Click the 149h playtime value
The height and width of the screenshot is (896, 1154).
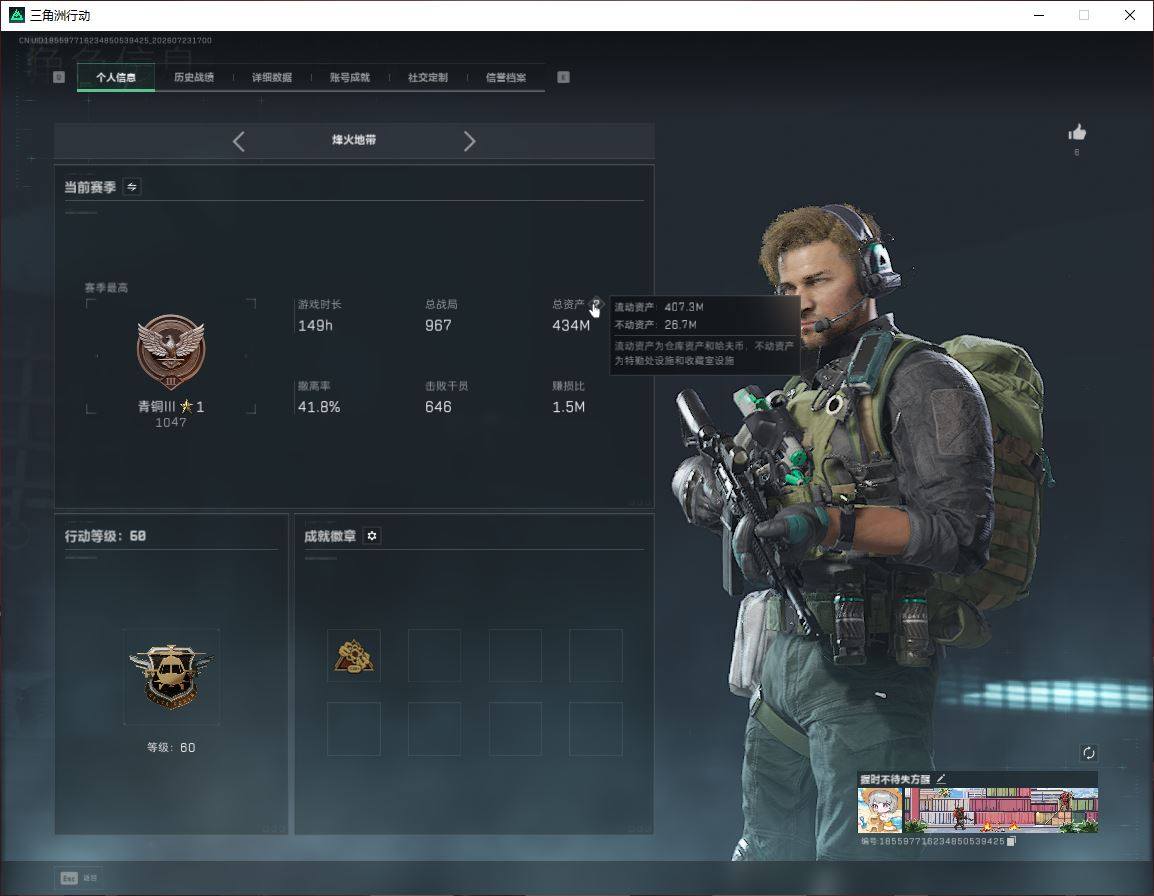point(315,325)
